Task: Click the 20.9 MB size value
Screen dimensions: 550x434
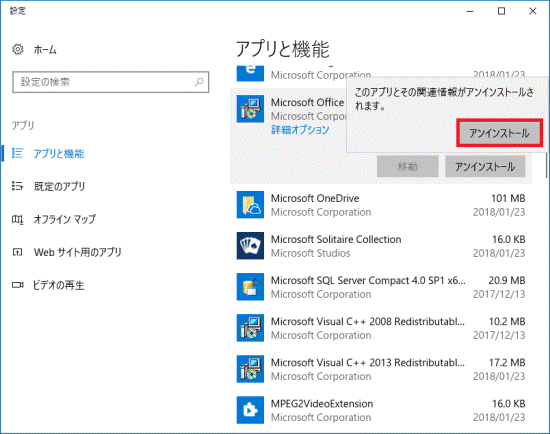Action: click(507, 280)
